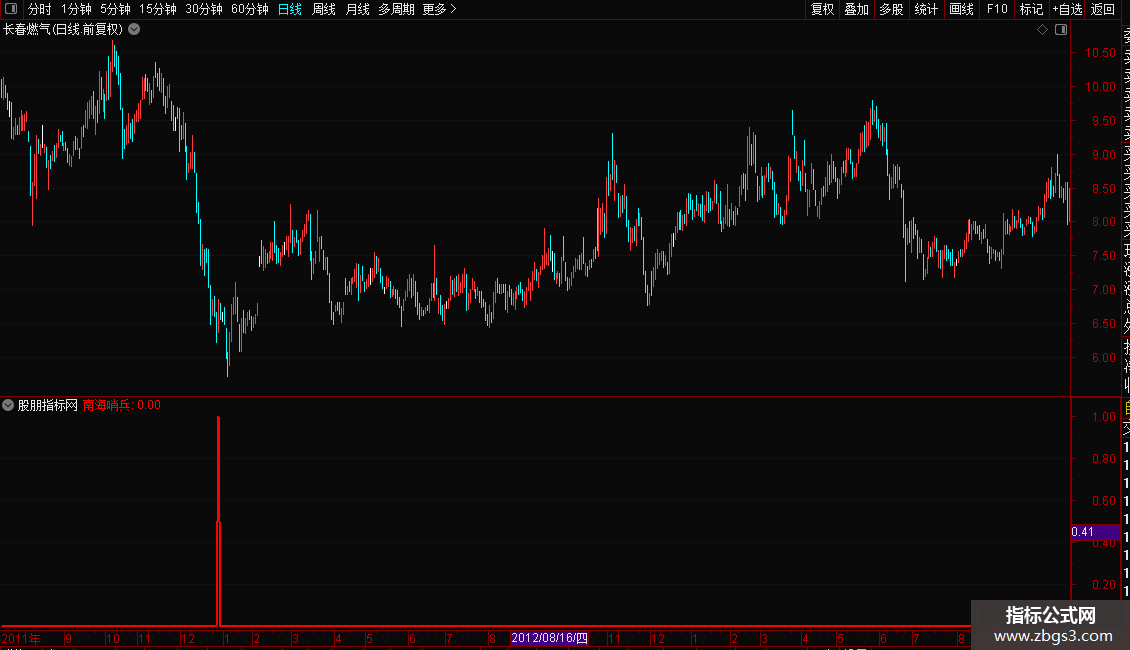Click the 标记 mark button
Image resolution: width=1130 pixels, height=650 pixels.
(1031, 9)
